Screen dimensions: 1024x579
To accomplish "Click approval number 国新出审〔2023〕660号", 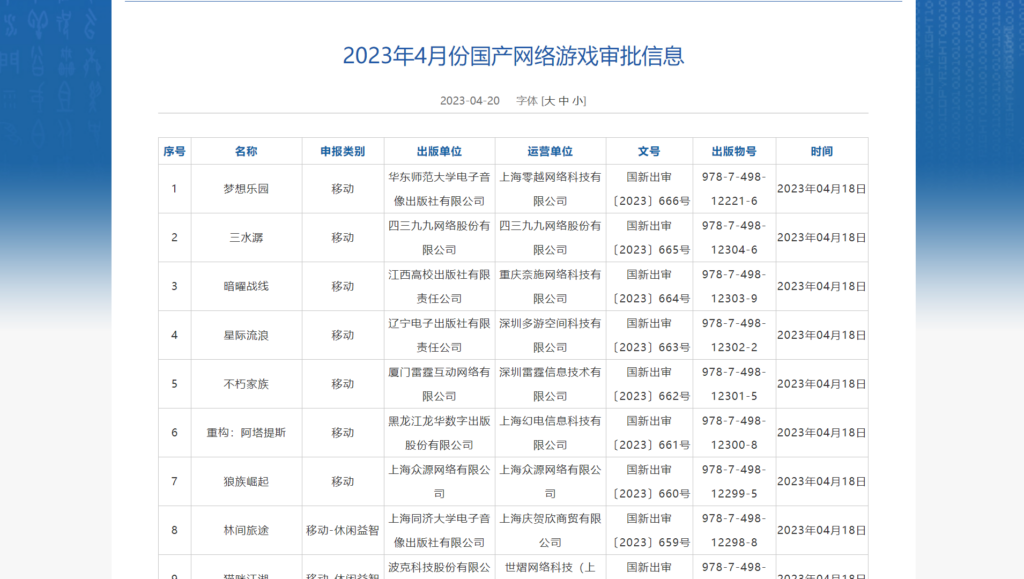I will (649, 482).
